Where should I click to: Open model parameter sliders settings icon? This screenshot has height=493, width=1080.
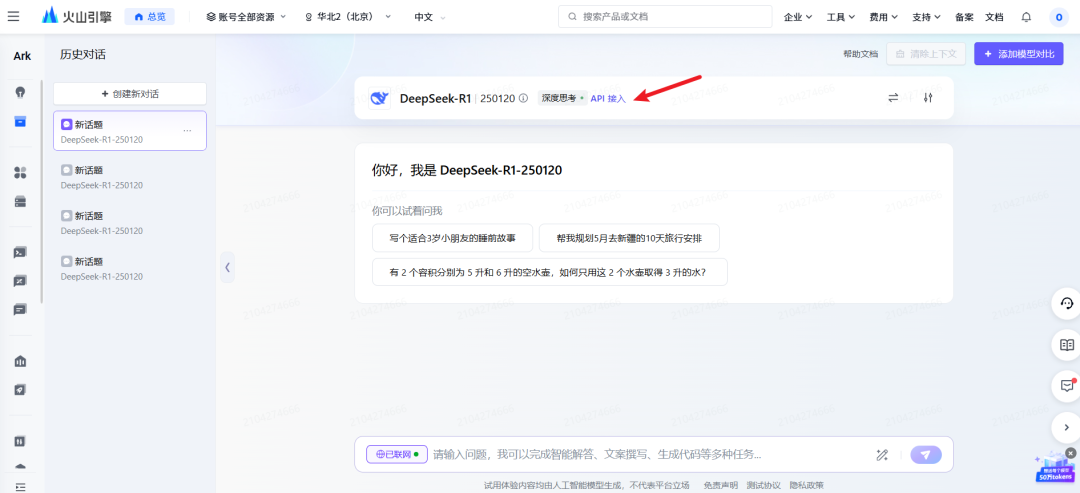(x=928, y=98)
